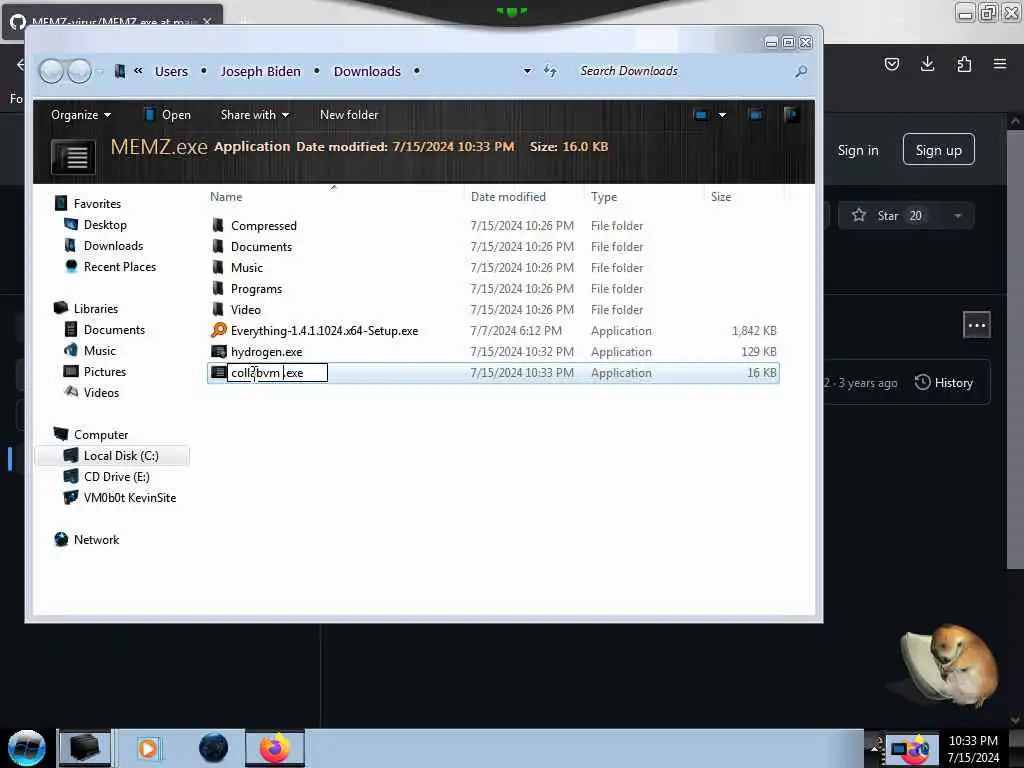Launch media player from taskbar
1024x768 pixels.
pyautogui.click(x=148, y=748)
